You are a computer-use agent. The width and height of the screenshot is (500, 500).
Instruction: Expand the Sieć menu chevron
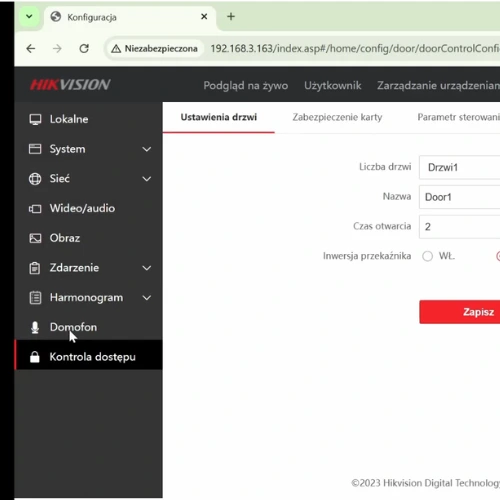click(147, 179)
